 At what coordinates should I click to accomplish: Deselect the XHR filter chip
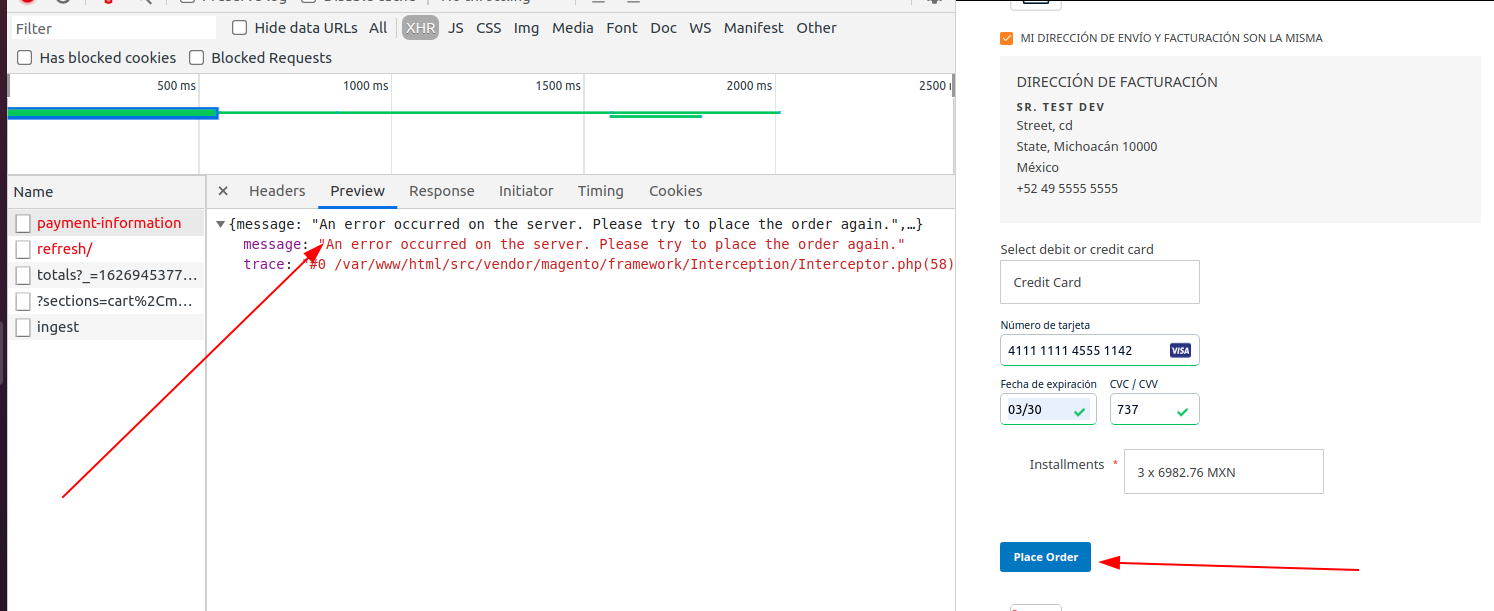click(419, 27)
